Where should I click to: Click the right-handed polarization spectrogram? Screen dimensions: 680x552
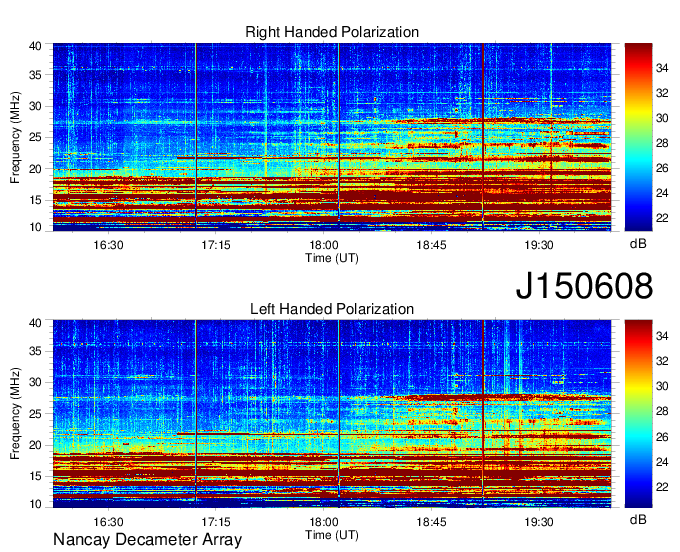(332, 137)
